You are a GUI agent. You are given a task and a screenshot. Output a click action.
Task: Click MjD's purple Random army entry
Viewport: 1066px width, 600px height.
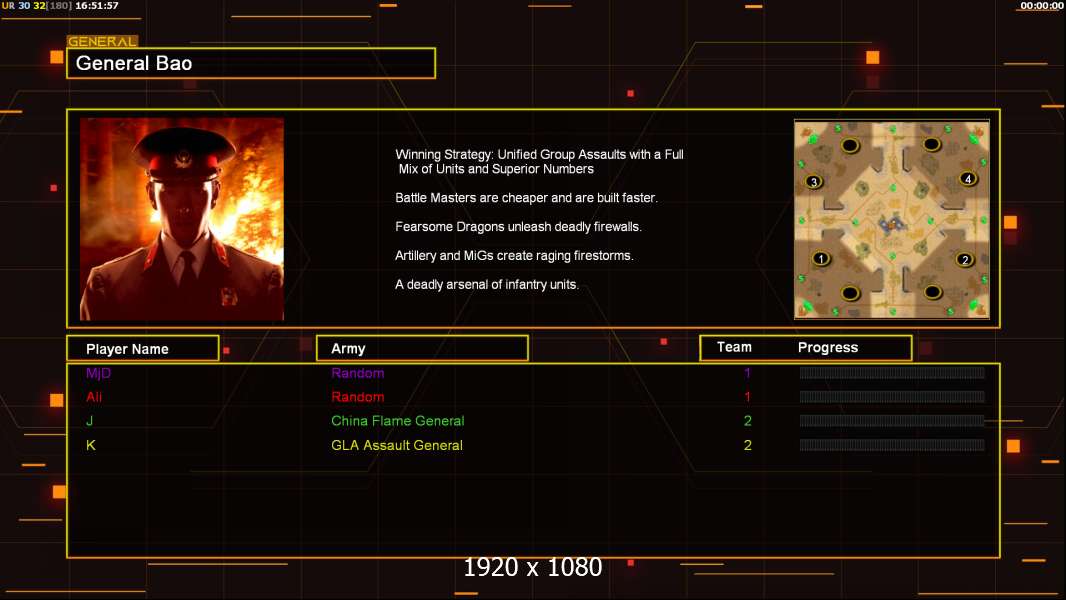point(358,373)
